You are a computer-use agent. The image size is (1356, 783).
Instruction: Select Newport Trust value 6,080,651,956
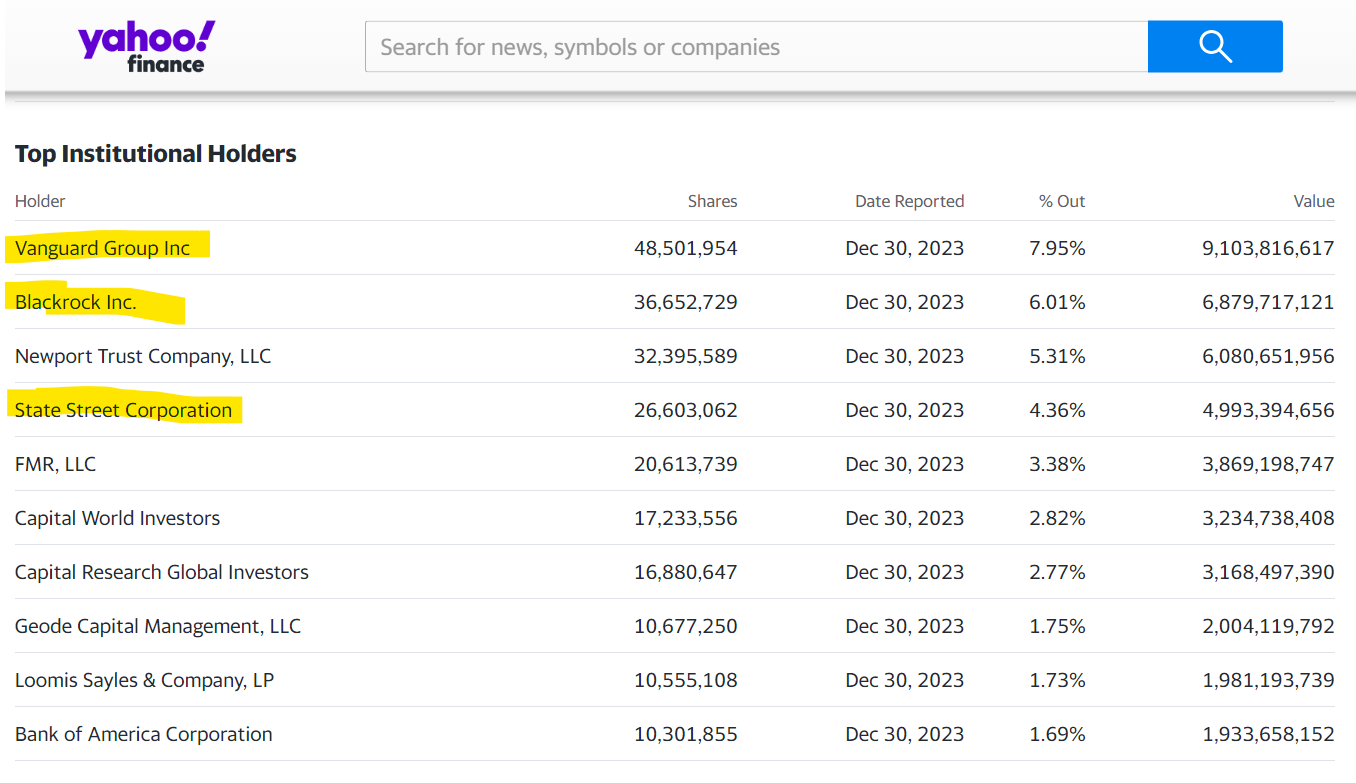click(x=1268, y=356)
